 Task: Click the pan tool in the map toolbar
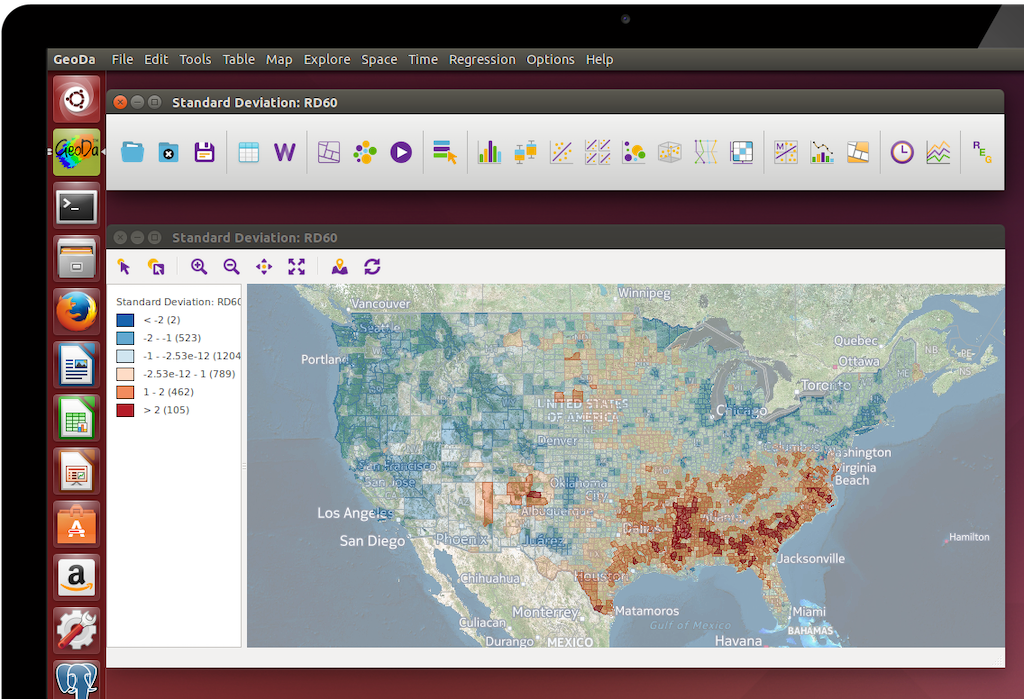pos(263,266)
